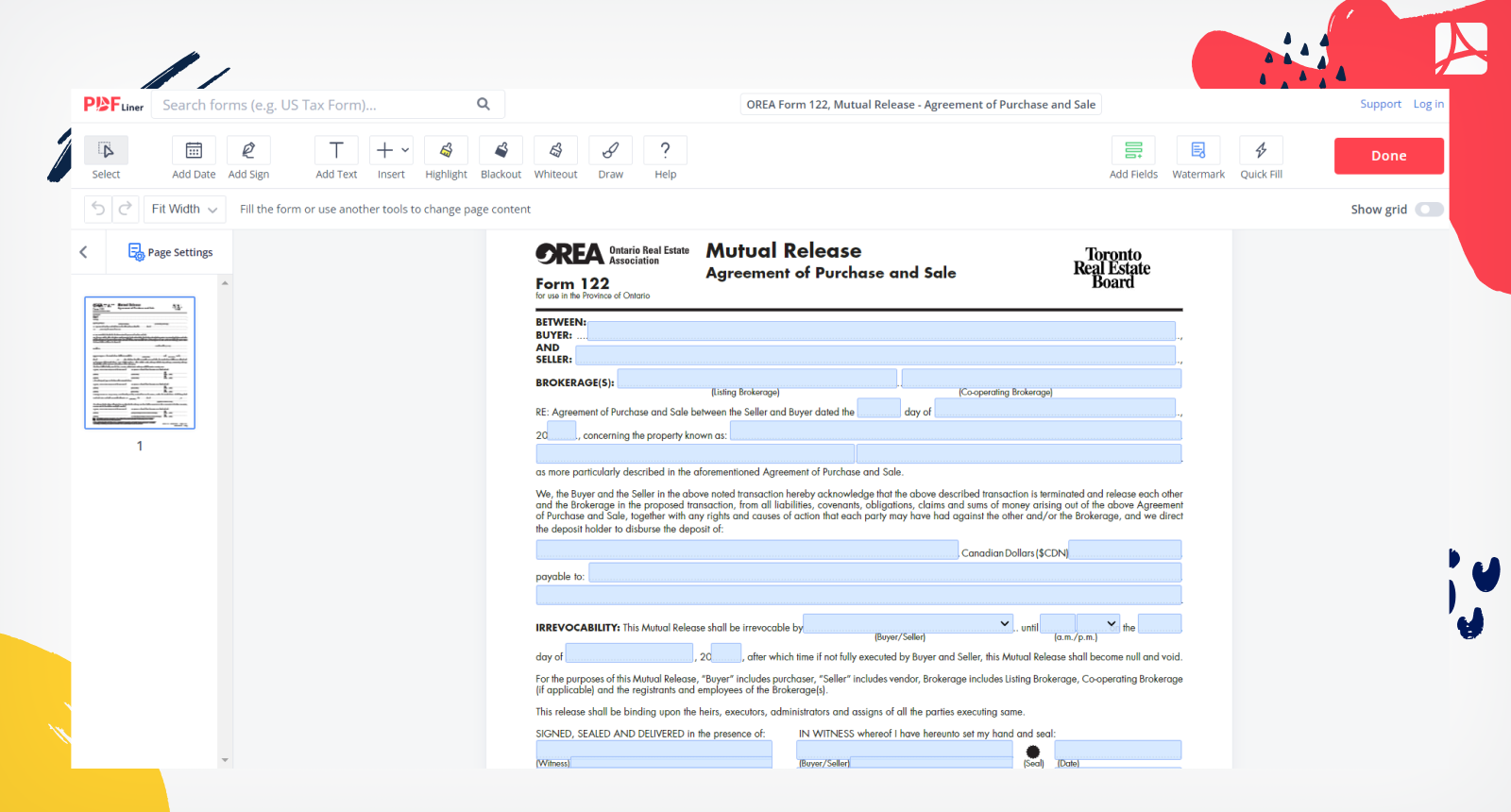Open the Help question mark

click(665, 150)
